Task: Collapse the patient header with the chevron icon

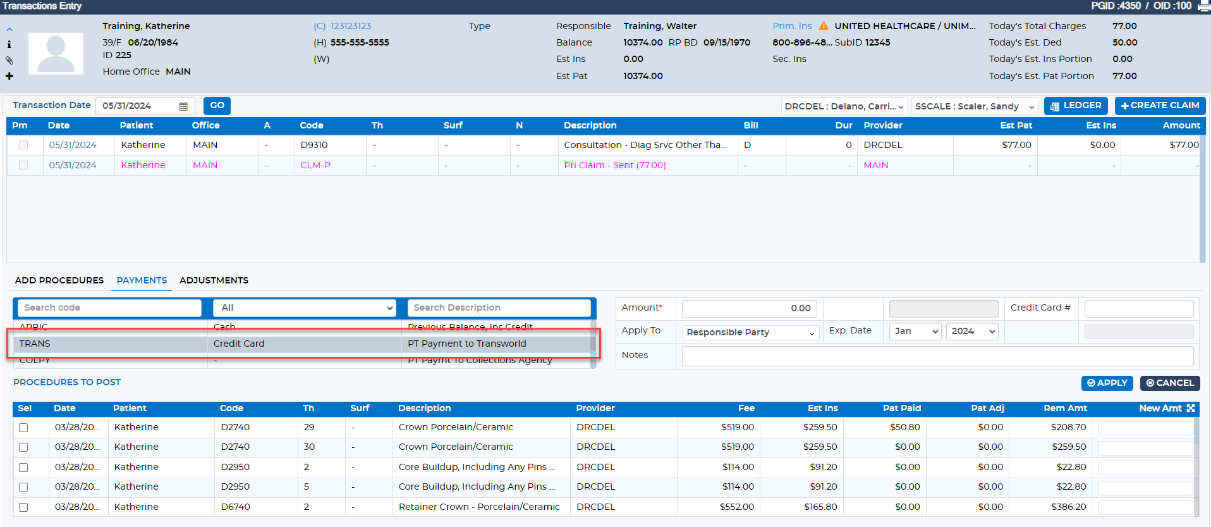Action: pyautogui.click(x=9, y=29)
